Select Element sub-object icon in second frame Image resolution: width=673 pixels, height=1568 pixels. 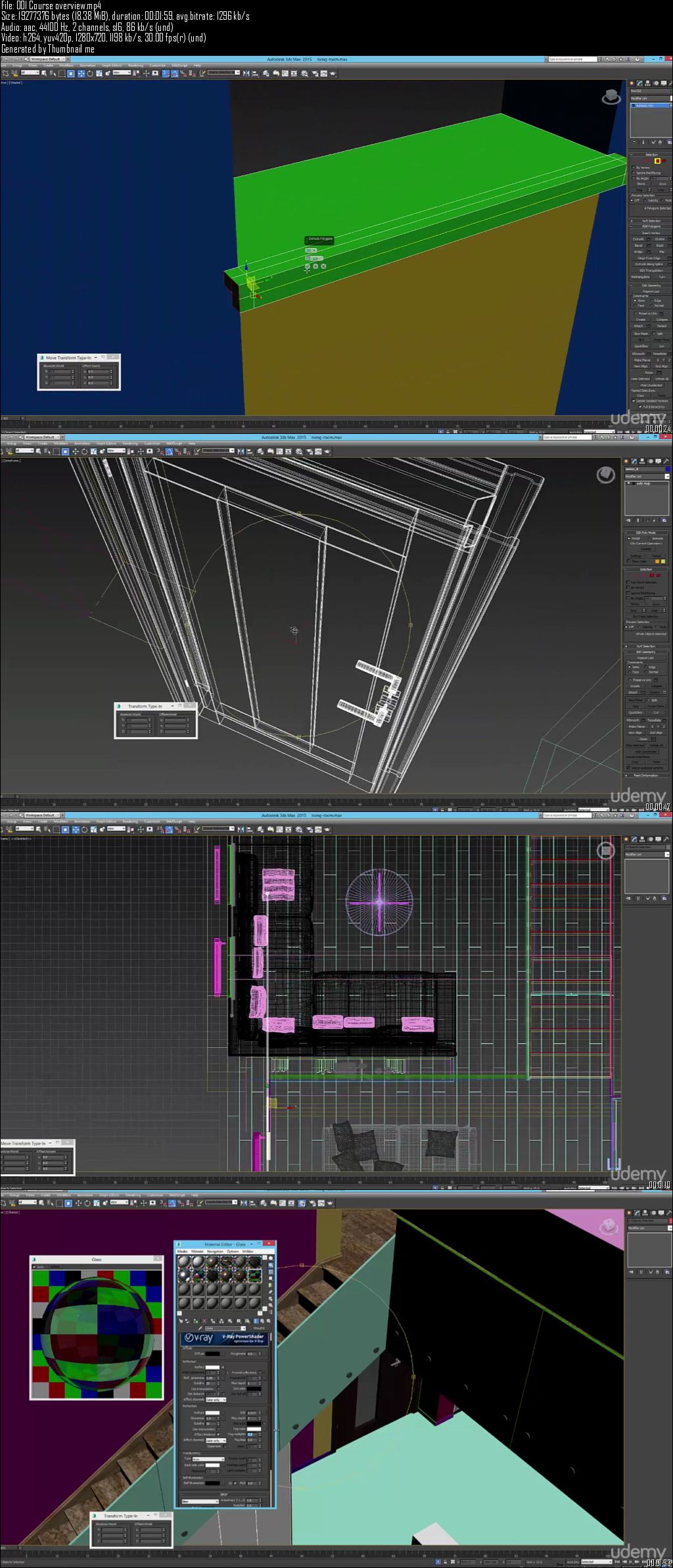(659, 576)
